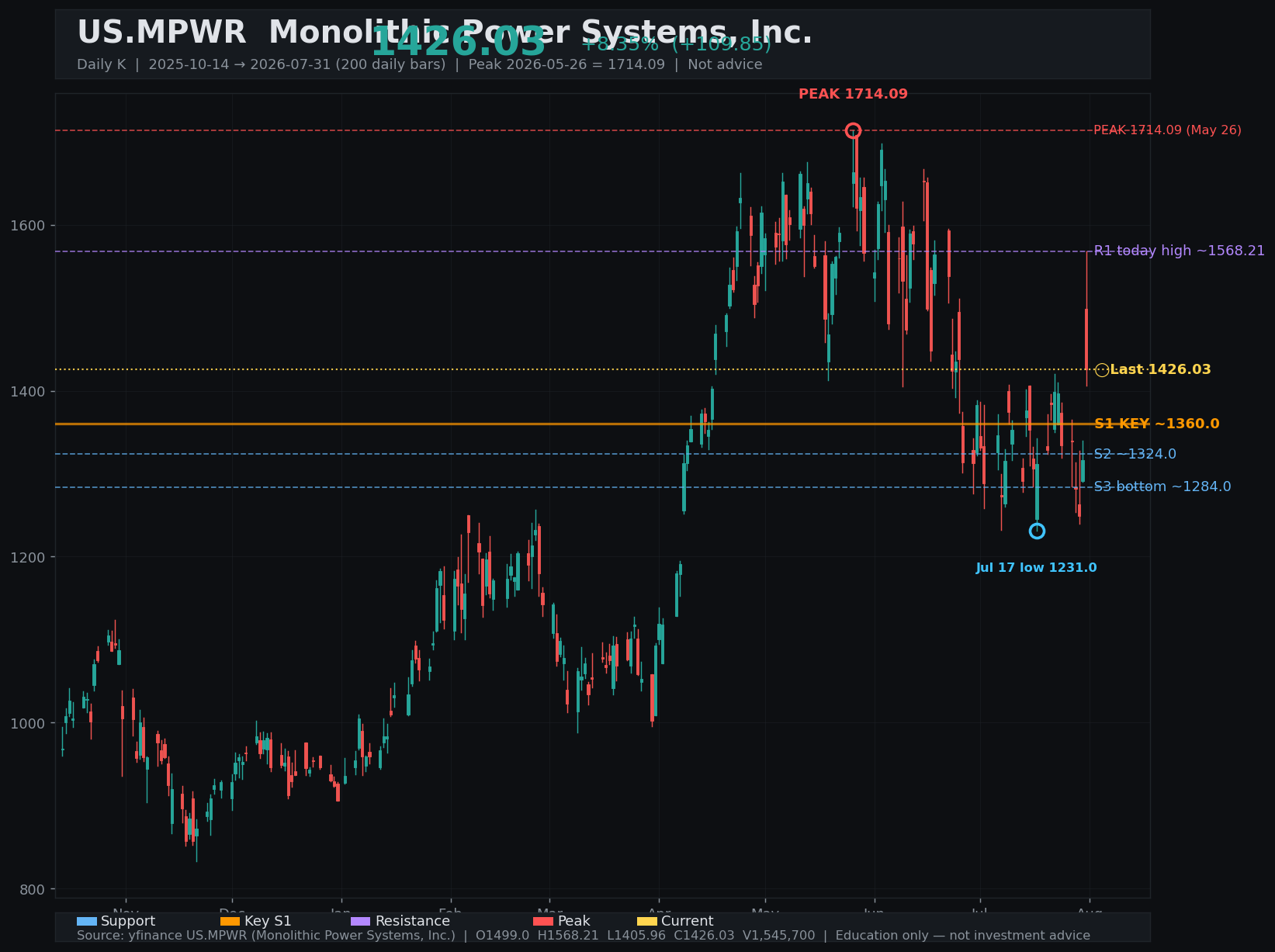Image resolution: width=1275 pixels, height=952 pixels.
Task: Click the 'Current' legend label
Action: point(687,922)
